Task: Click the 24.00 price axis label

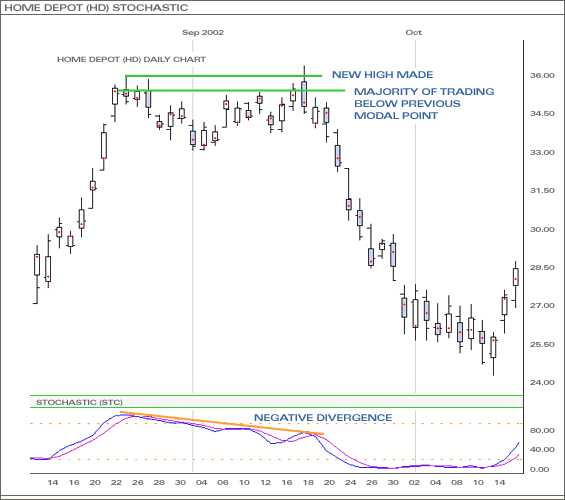Action: [542, 383]
